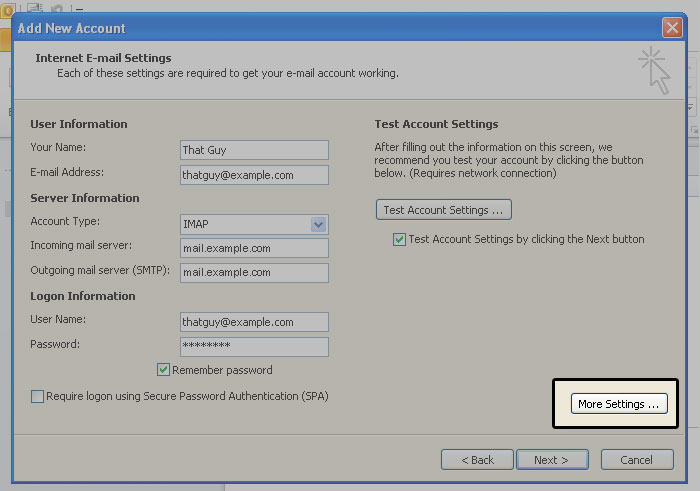This screenshot has width=700, height=491.
Task: Open More Settings
Action: pyautogui.click(x=618, y=404)
